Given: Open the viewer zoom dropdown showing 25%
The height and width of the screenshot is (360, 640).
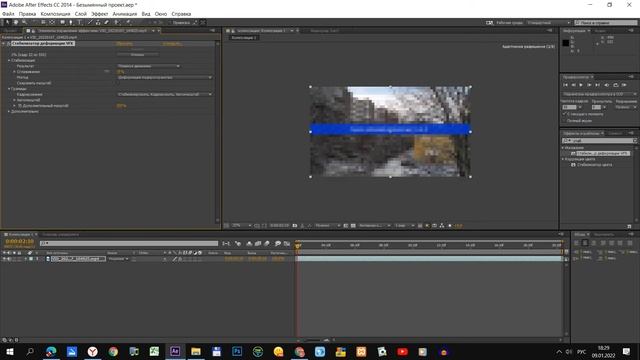Looking at the screenshot, I should (x=242, y=225).
